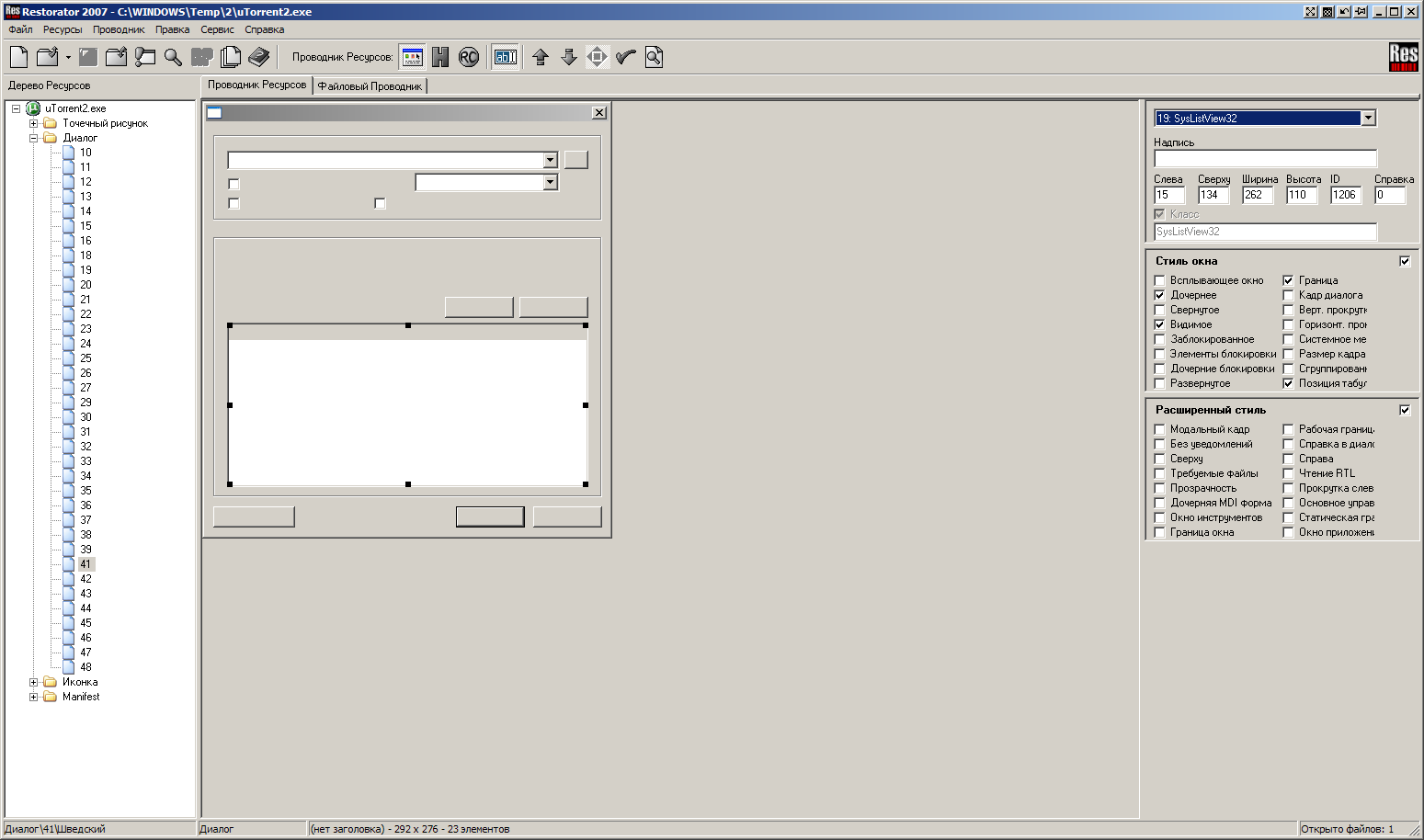Switch to 'Файловый Проводник' tab

coord(370,86)
